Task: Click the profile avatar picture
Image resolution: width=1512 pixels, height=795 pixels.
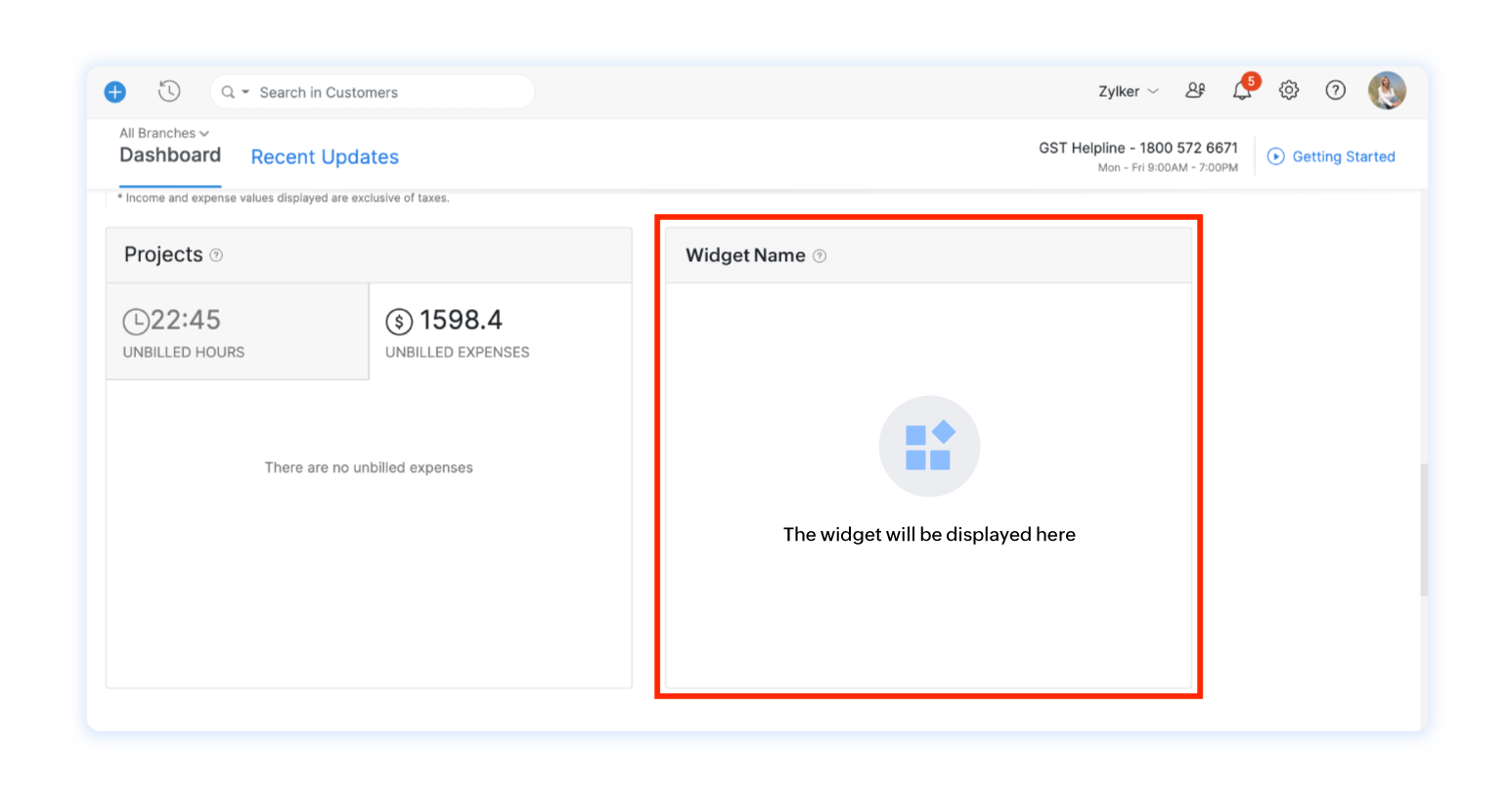Action: pyautogui.click(x=1387, y=90)
